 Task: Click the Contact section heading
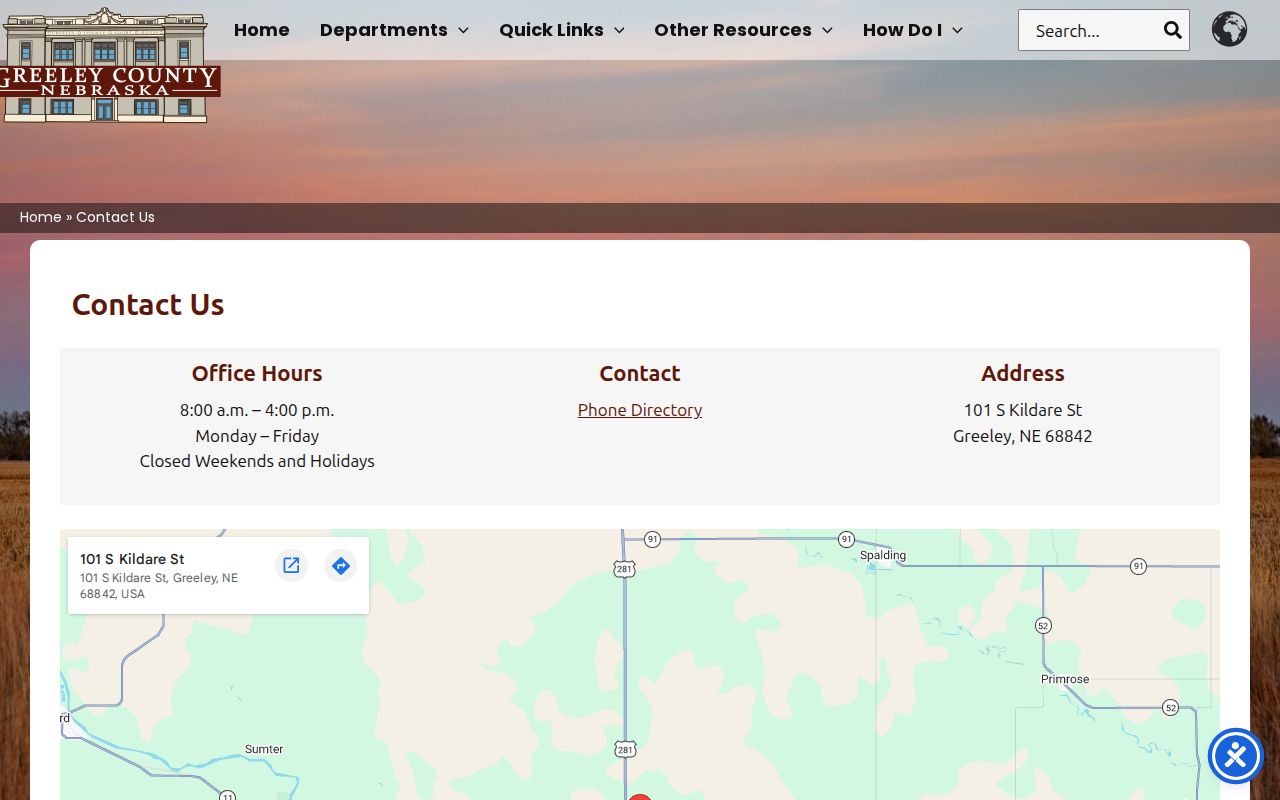(640, 373)
